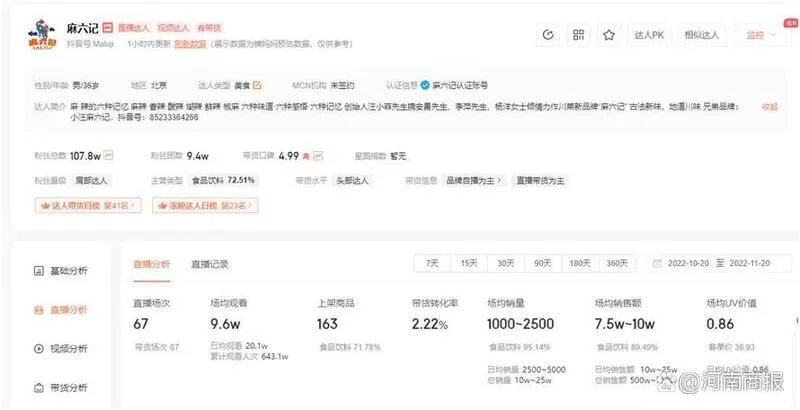
Task: Open the QR code icon button
Action: pos(579,35)
